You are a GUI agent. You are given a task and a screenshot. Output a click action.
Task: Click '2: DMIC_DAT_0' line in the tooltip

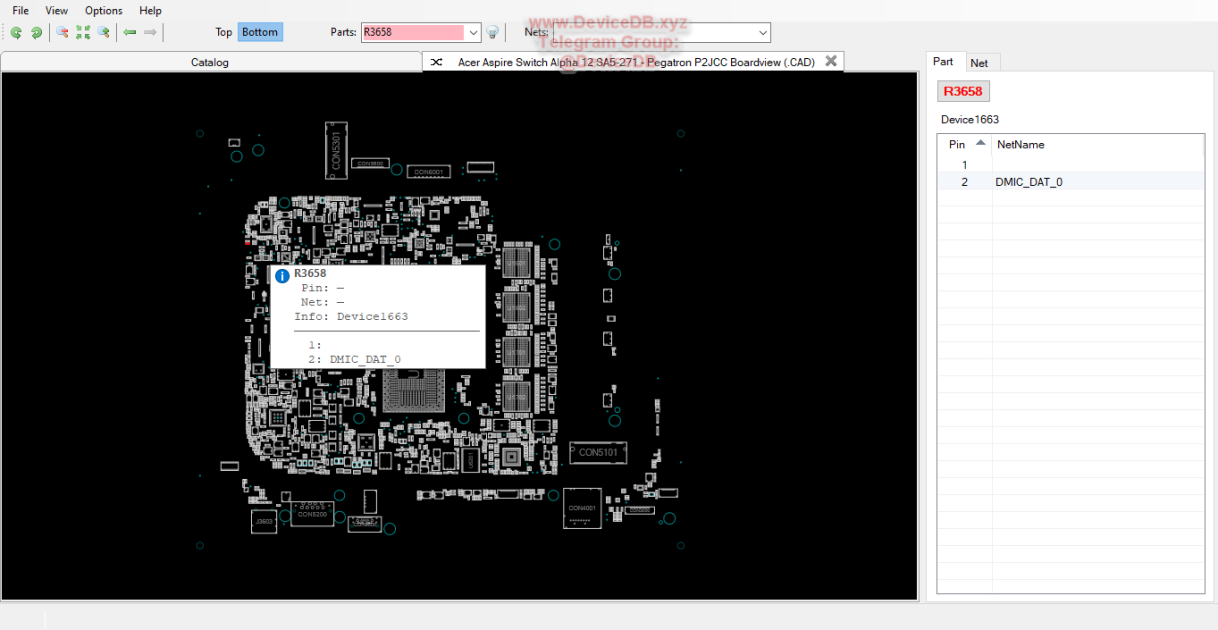pyautogui.click(x=355, y=359)
